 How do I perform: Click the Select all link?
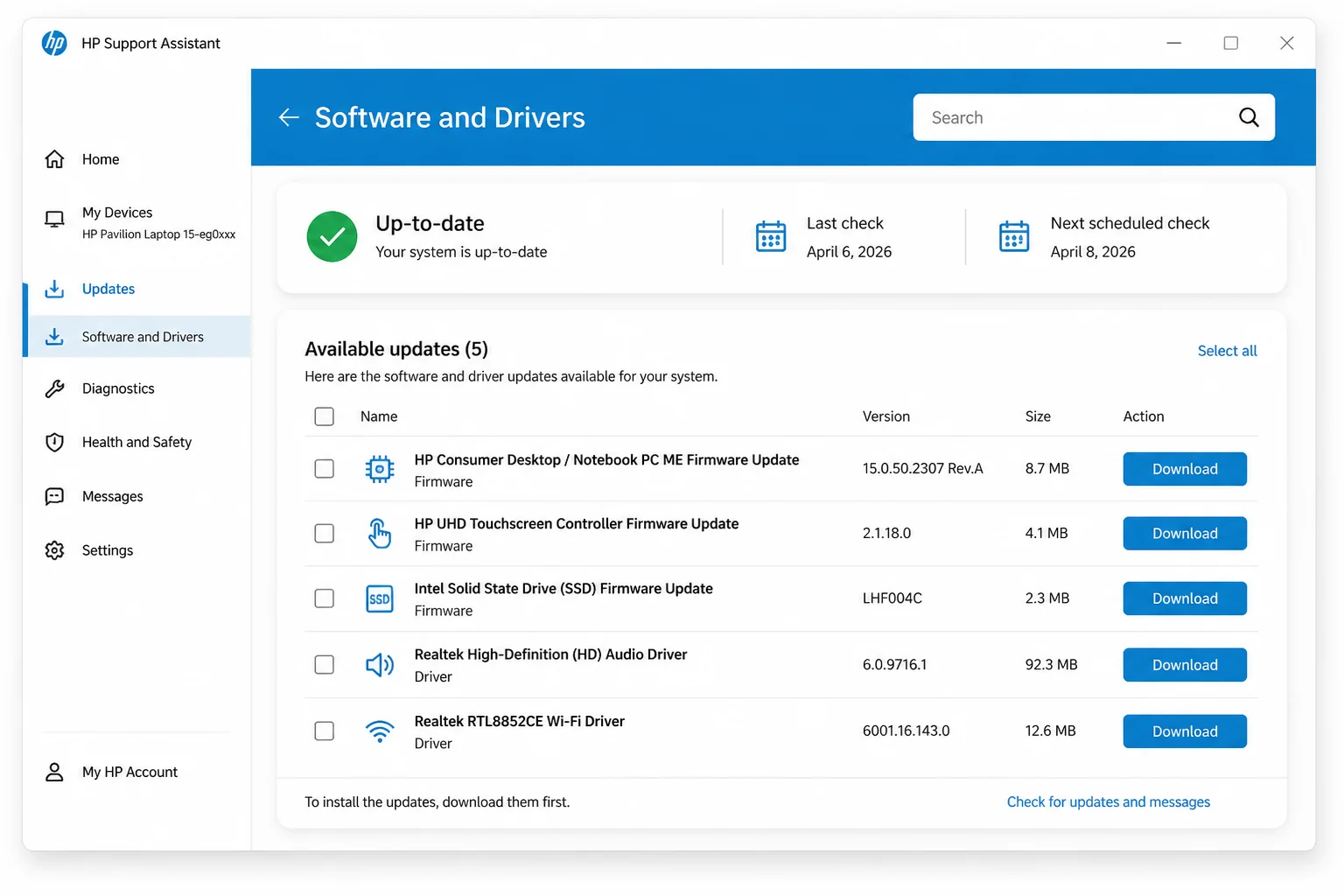point(1227,351)
